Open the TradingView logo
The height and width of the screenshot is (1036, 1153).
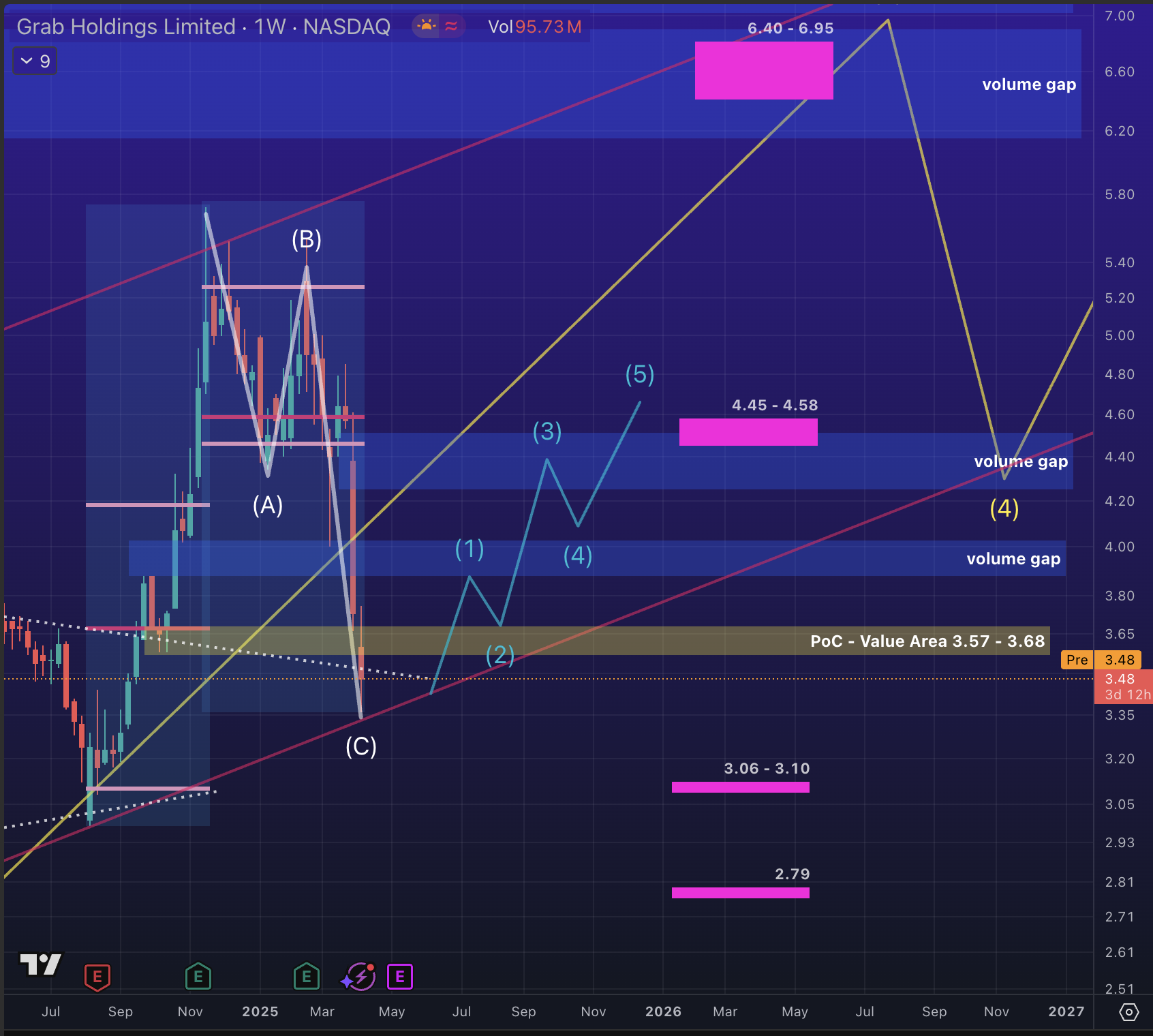click(41, 964)
